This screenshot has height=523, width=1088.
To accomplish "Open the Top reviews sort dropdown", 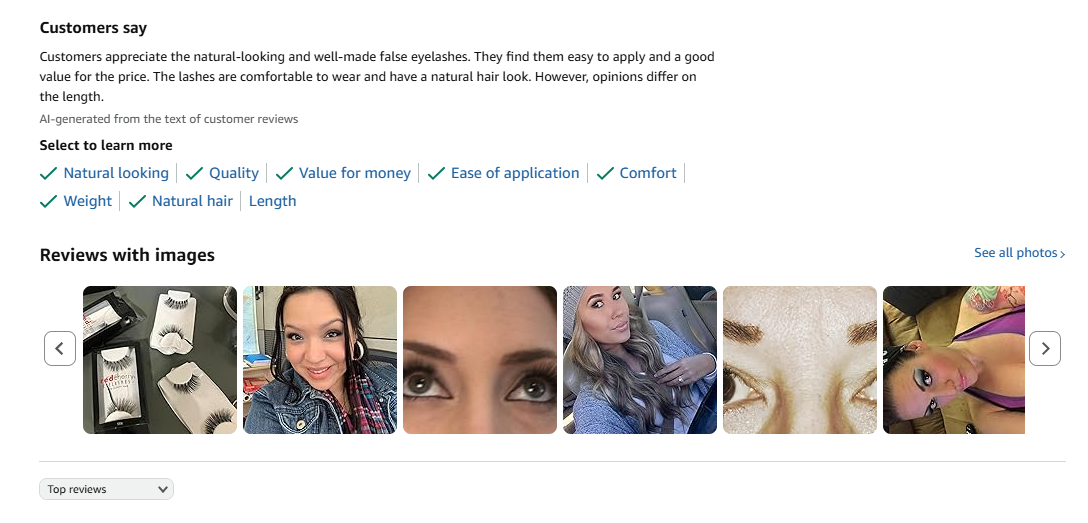I will tap(106, 489).
